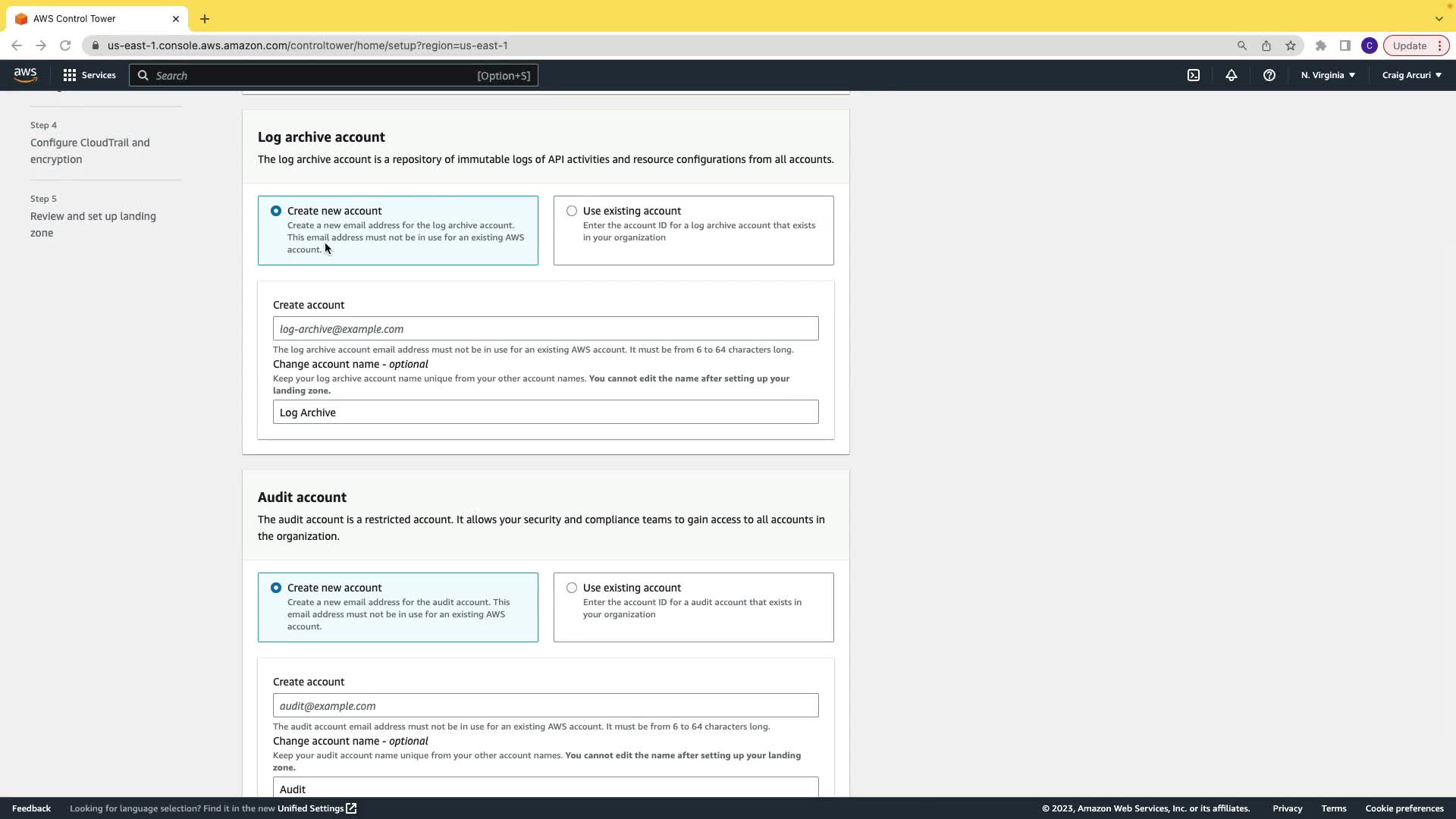Open the Services grid menu

coord(89,75)
